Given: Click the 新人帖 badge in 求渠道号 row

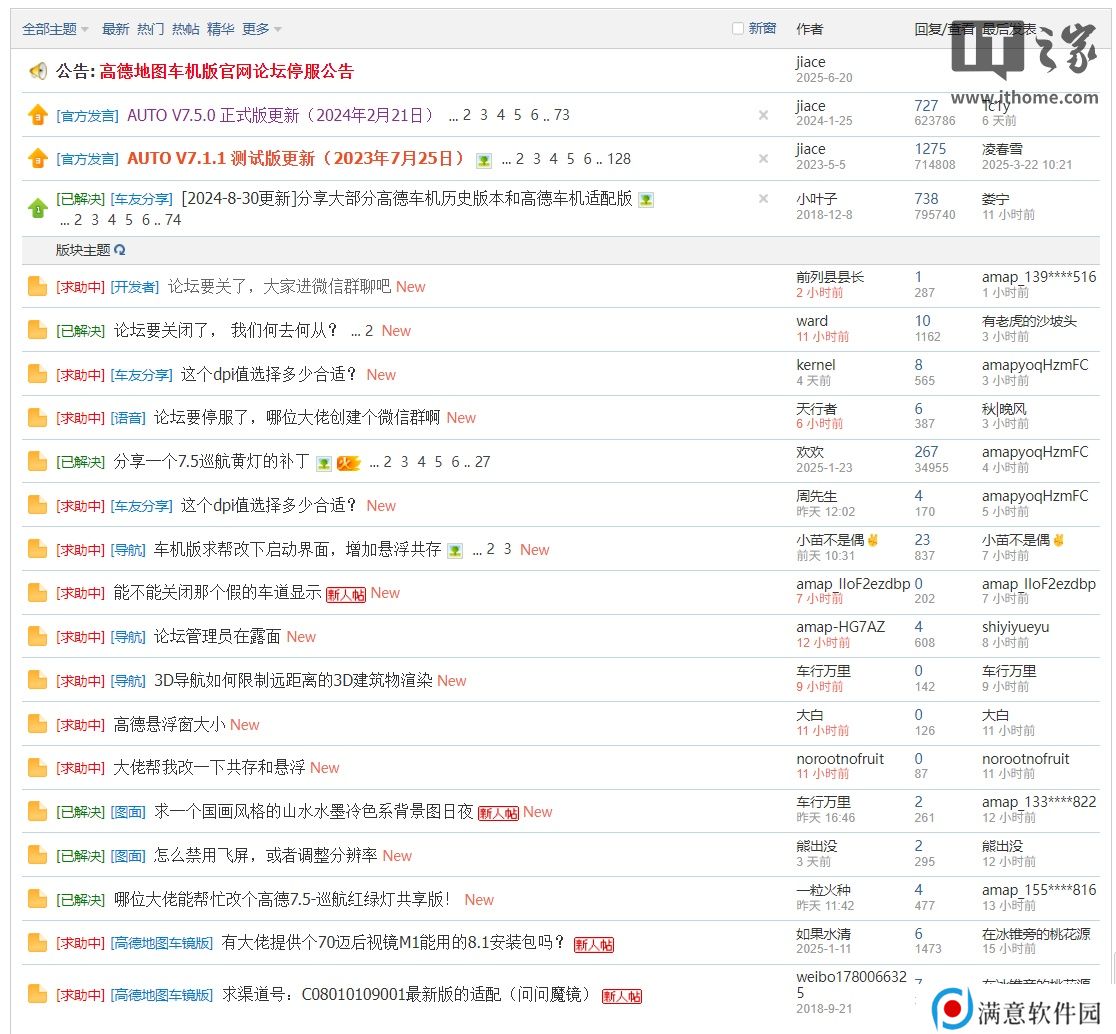Looking at the screenshot, I should pos(622,996).
